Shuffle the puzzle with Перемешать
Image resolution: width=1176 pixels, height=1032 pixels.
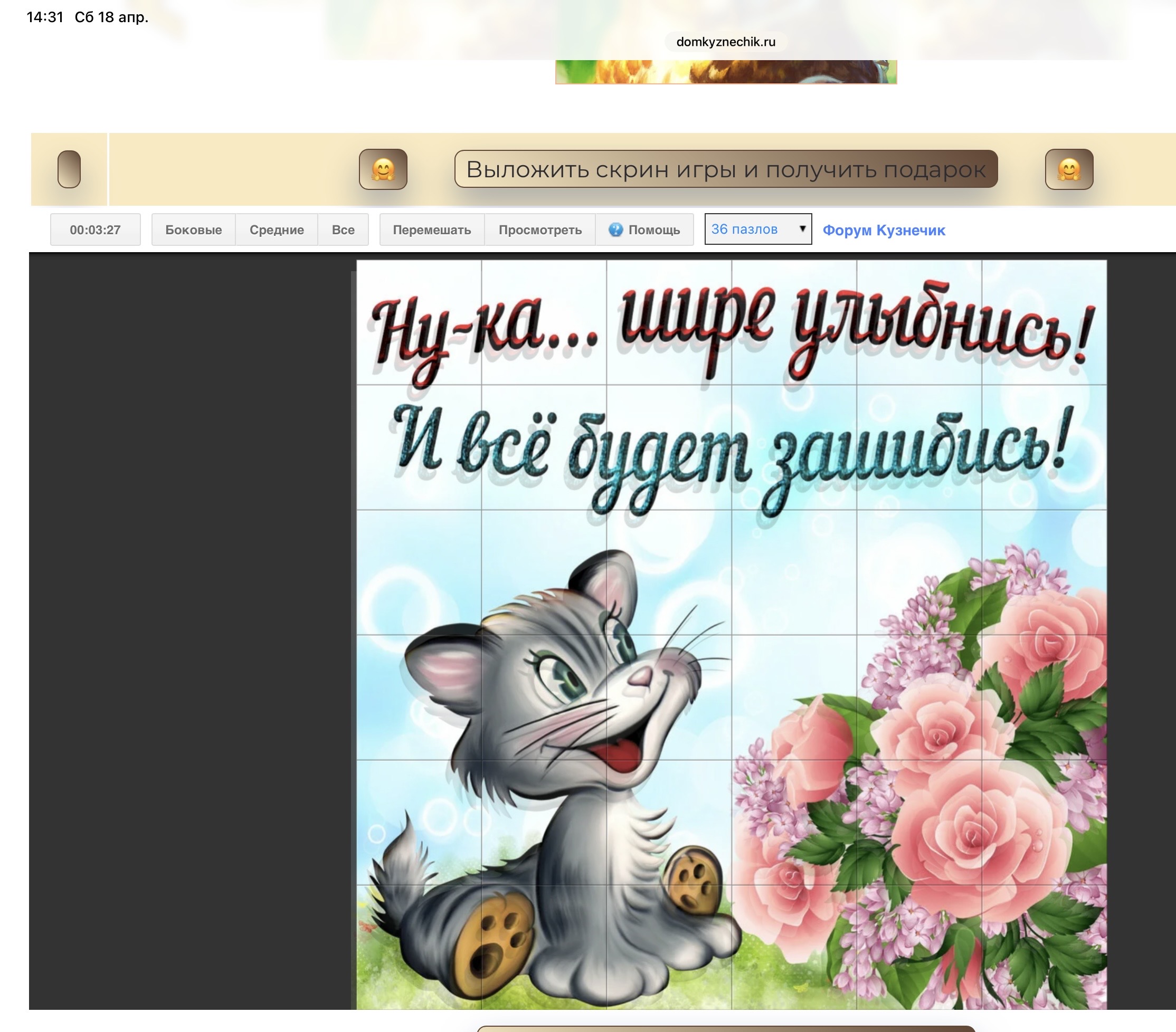coord(432,230)
